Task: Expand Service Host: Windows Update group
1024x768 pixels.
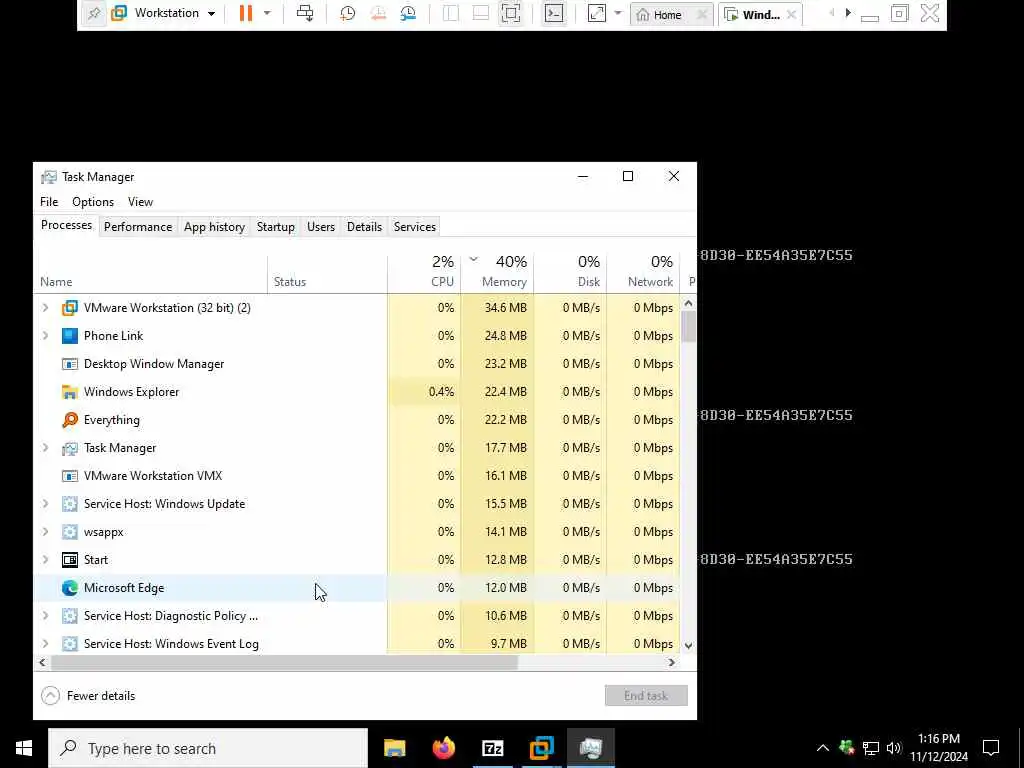Action: [x=45, y=504]
